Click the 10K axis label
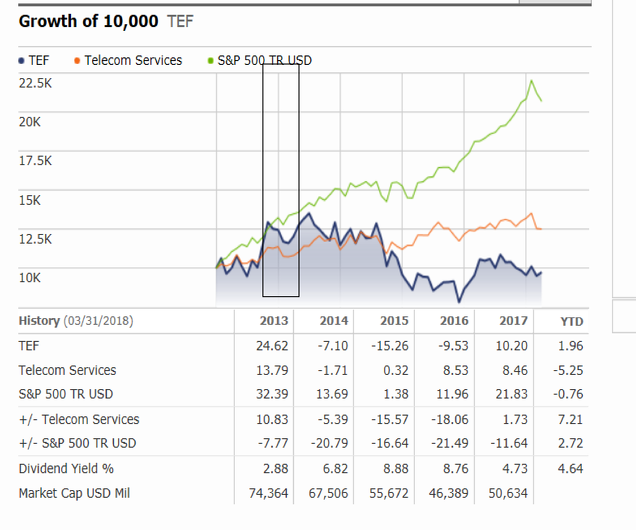 [x=30, y=278]
